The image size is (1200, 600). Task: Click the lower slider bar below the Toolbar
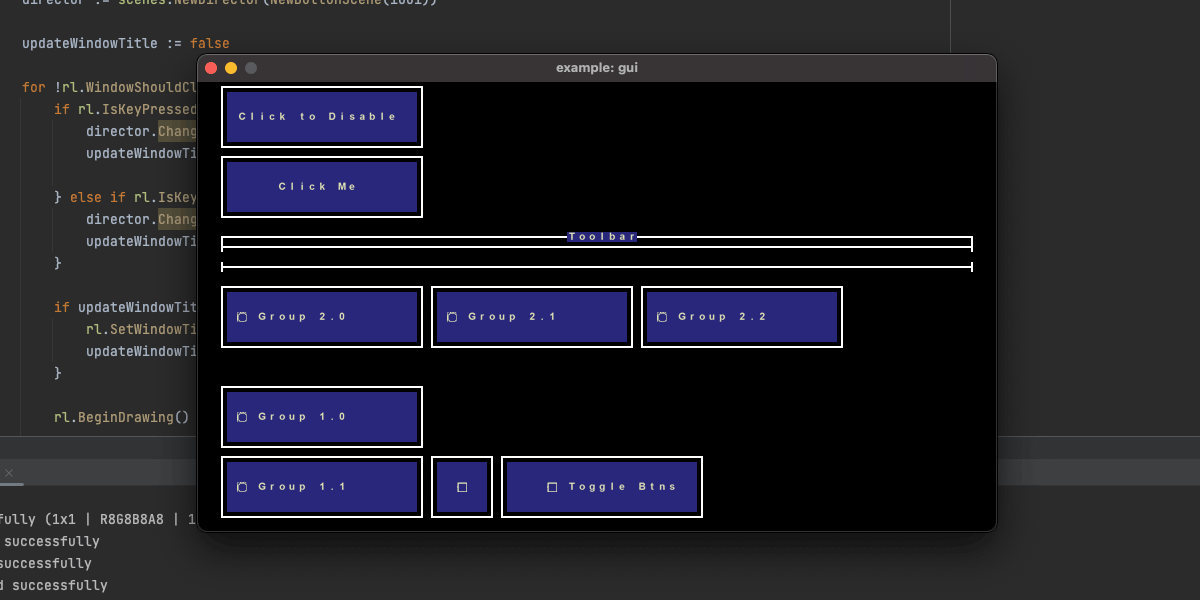pos(597,266)
